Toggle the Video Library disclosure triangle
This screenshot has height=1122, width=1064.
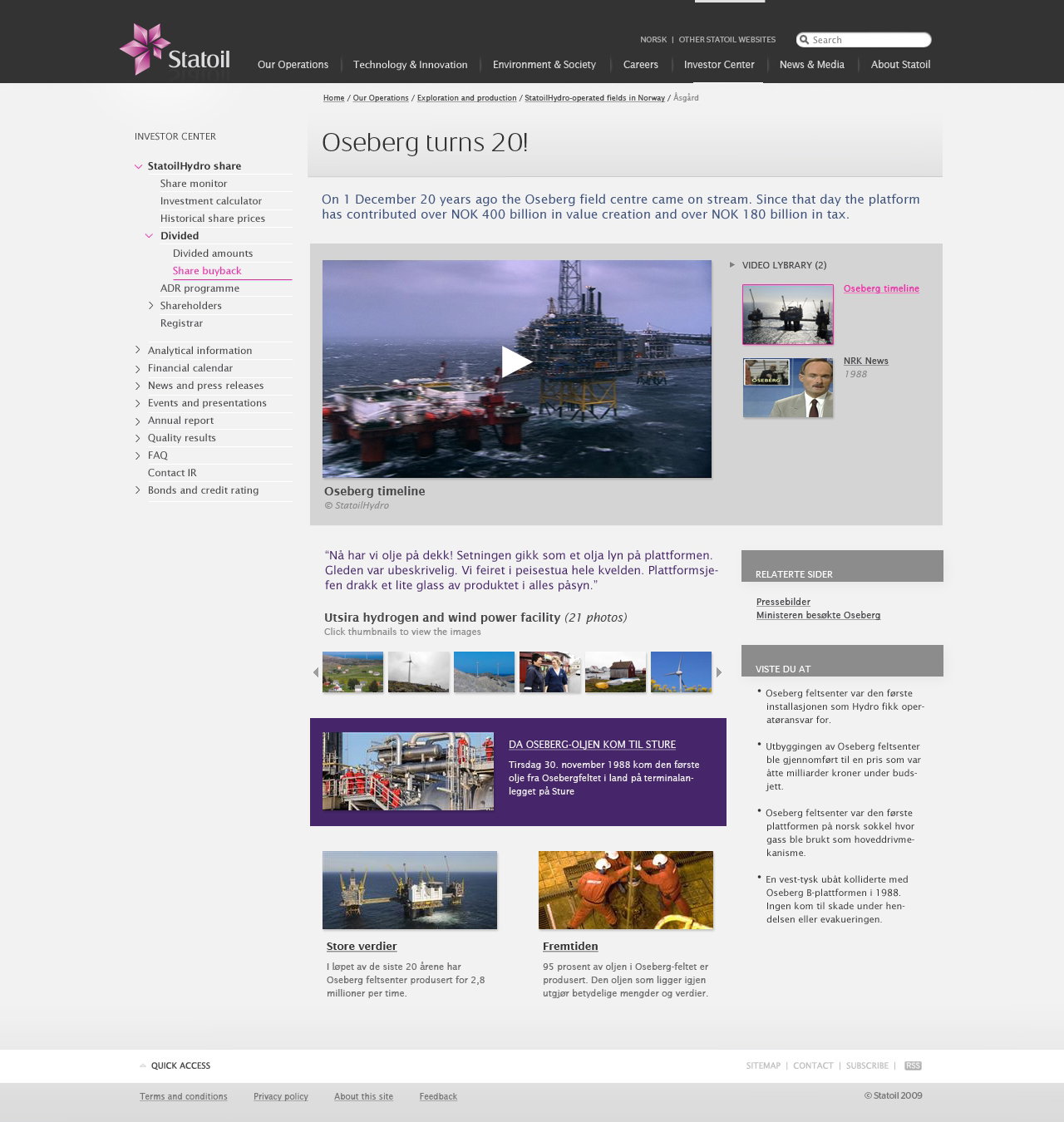click(x=732, y=265)
